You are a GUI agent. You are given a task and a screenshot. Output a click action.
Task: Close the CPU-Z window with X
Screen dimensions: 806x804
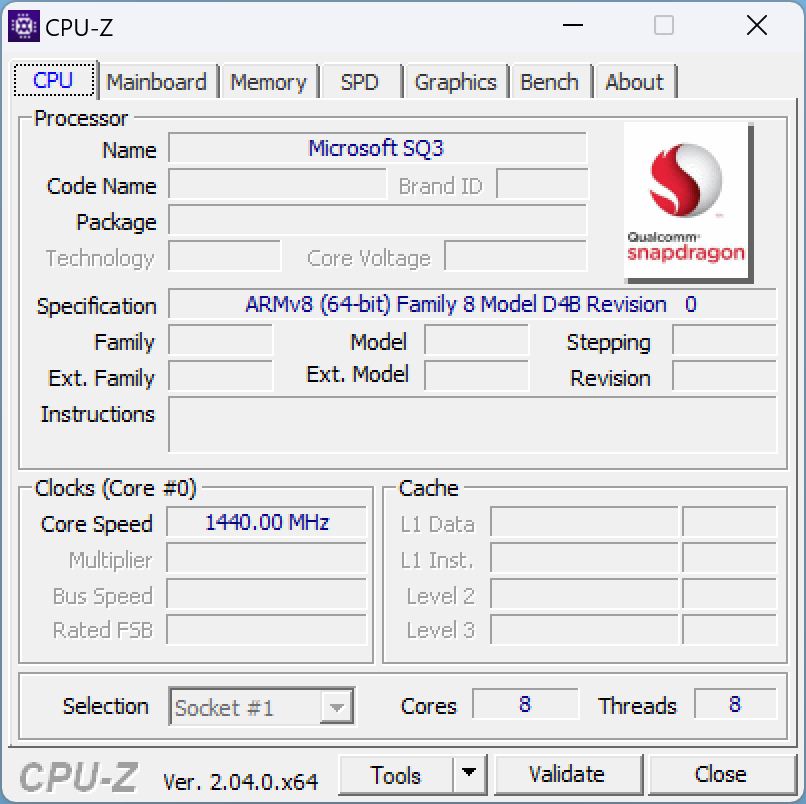pos(757,25)
